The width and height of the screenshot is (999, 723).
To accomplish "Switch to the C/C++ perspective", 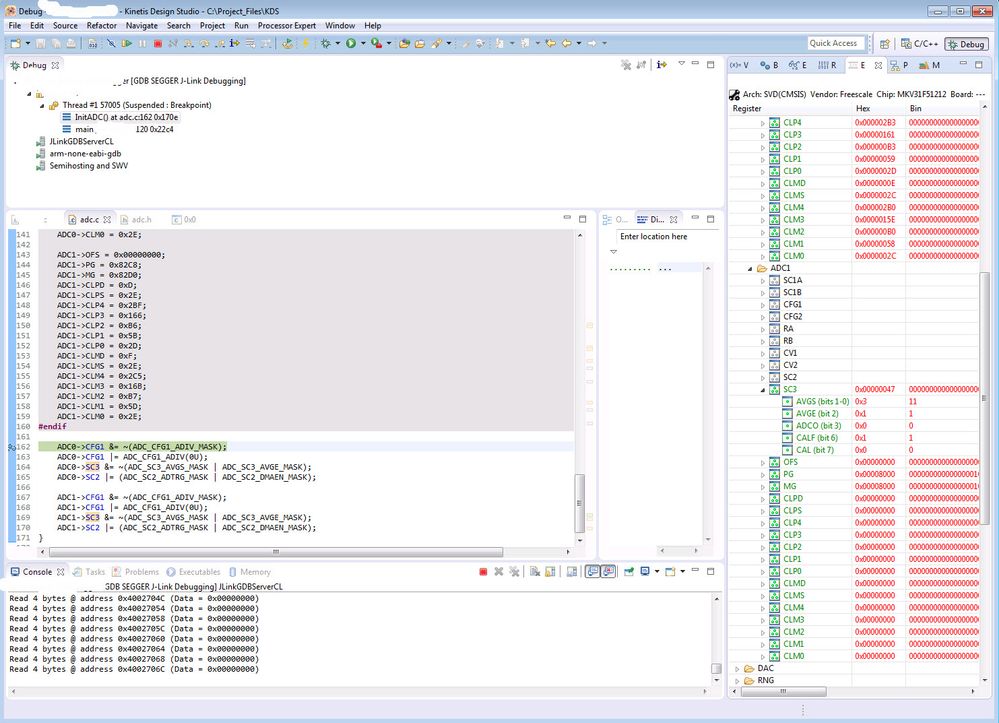I will point(919,44).
